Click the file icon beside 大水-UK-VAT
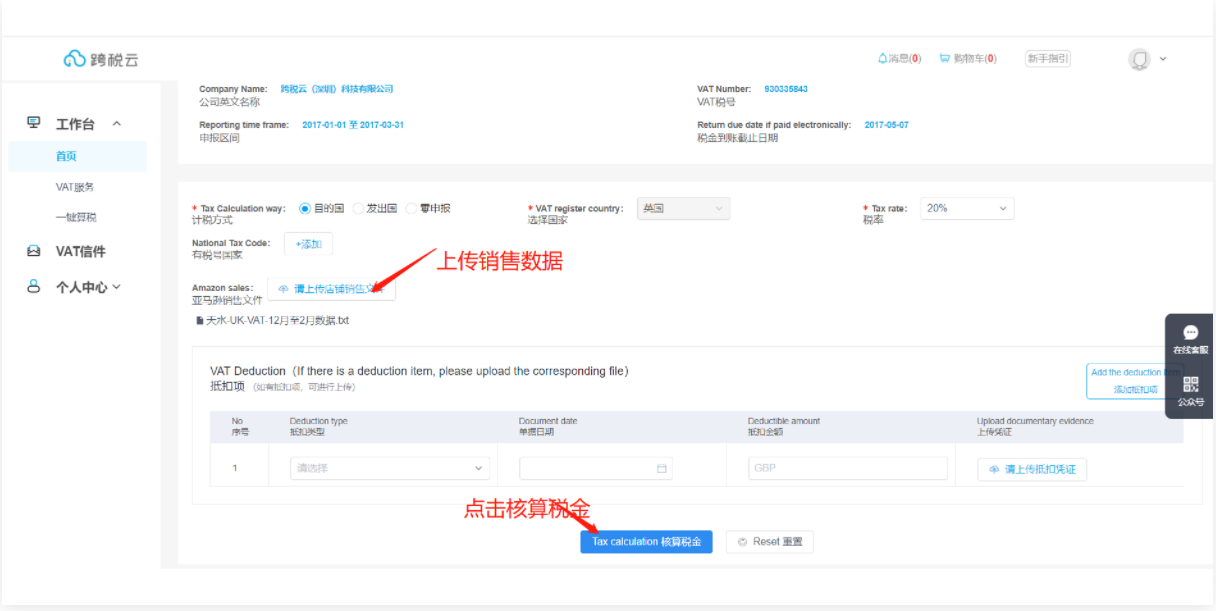The width and height of the screenshot is (1216, 611). [x=200, y=321]
